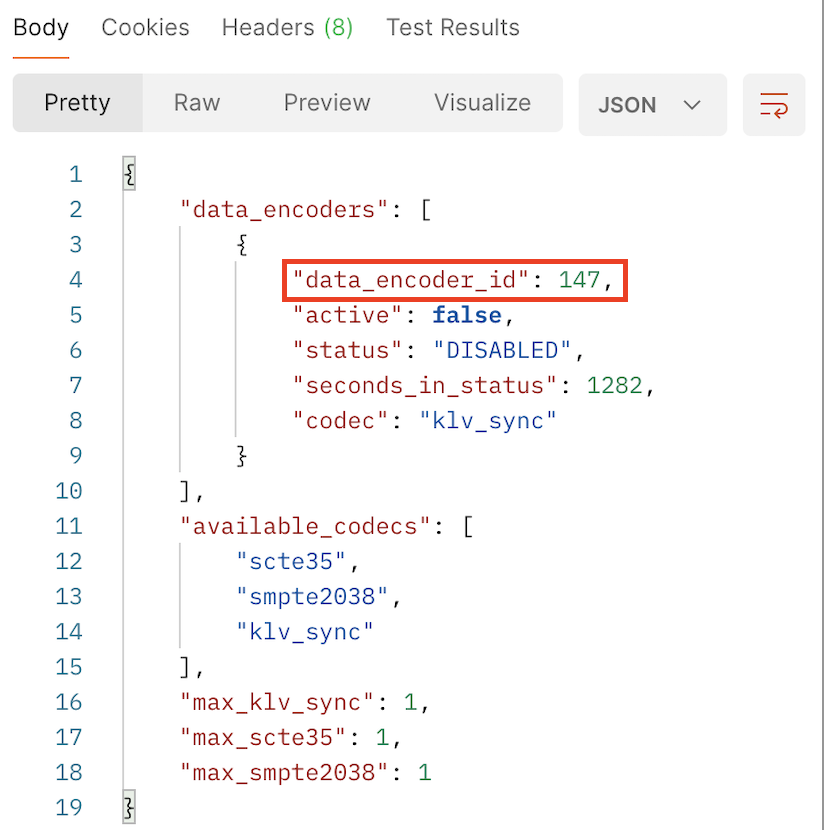Select the Preview view mode
824x830 pixels.
pos(327,103)
